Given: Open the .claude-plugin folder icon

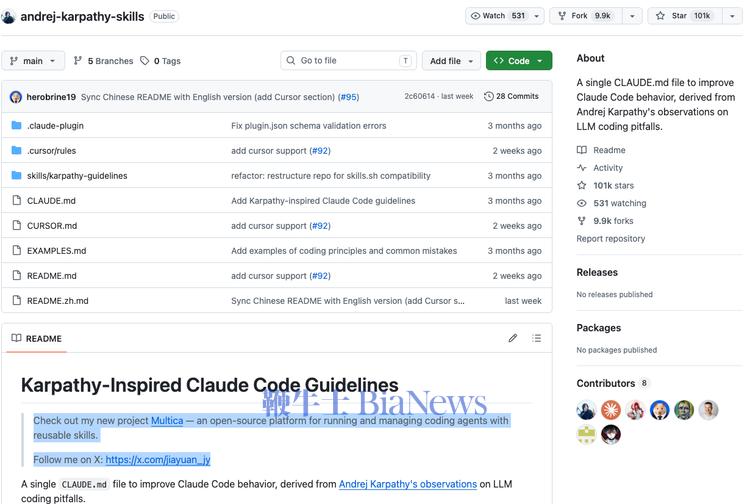Looking at the screenshot, I should 16,126.
